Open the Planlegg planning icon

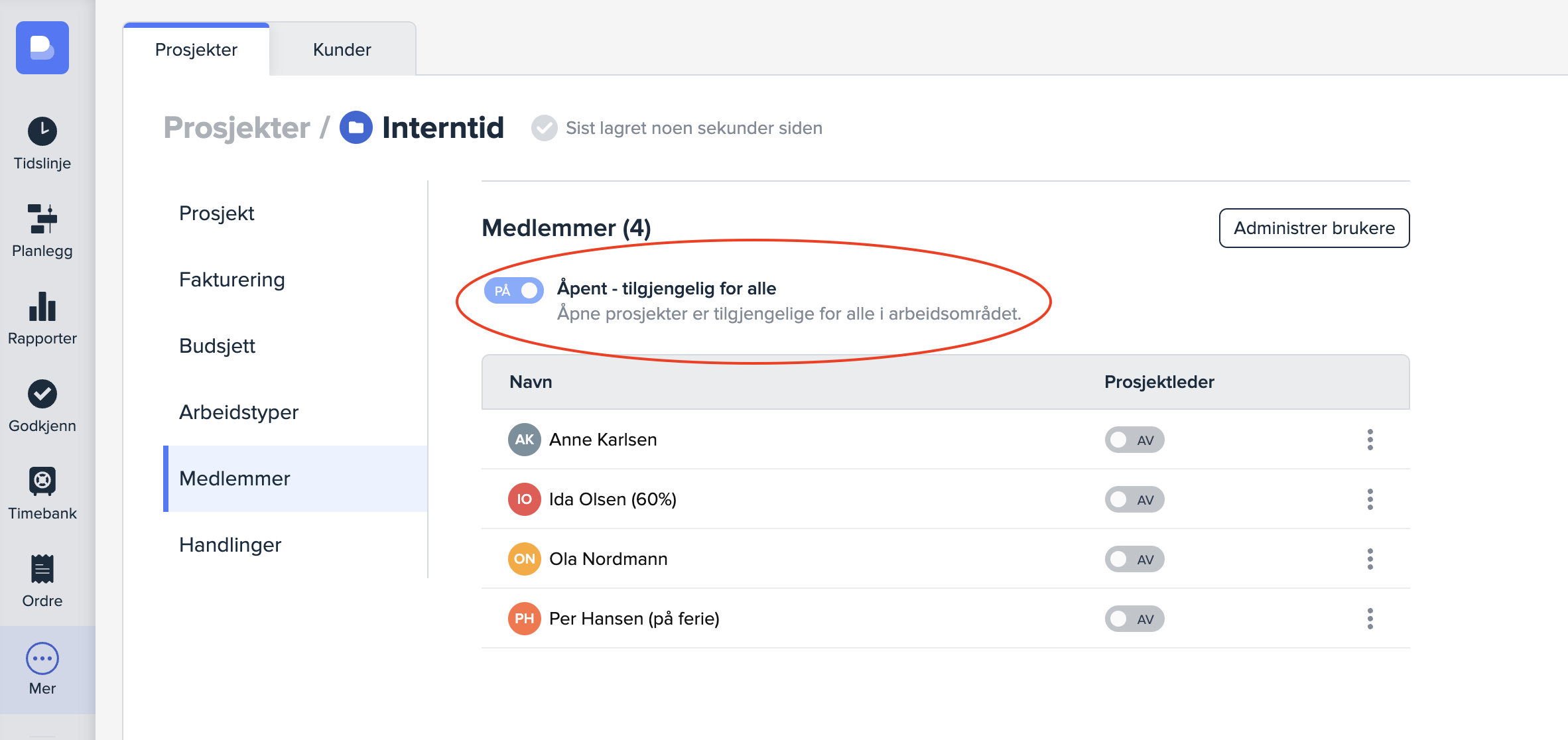42,219
